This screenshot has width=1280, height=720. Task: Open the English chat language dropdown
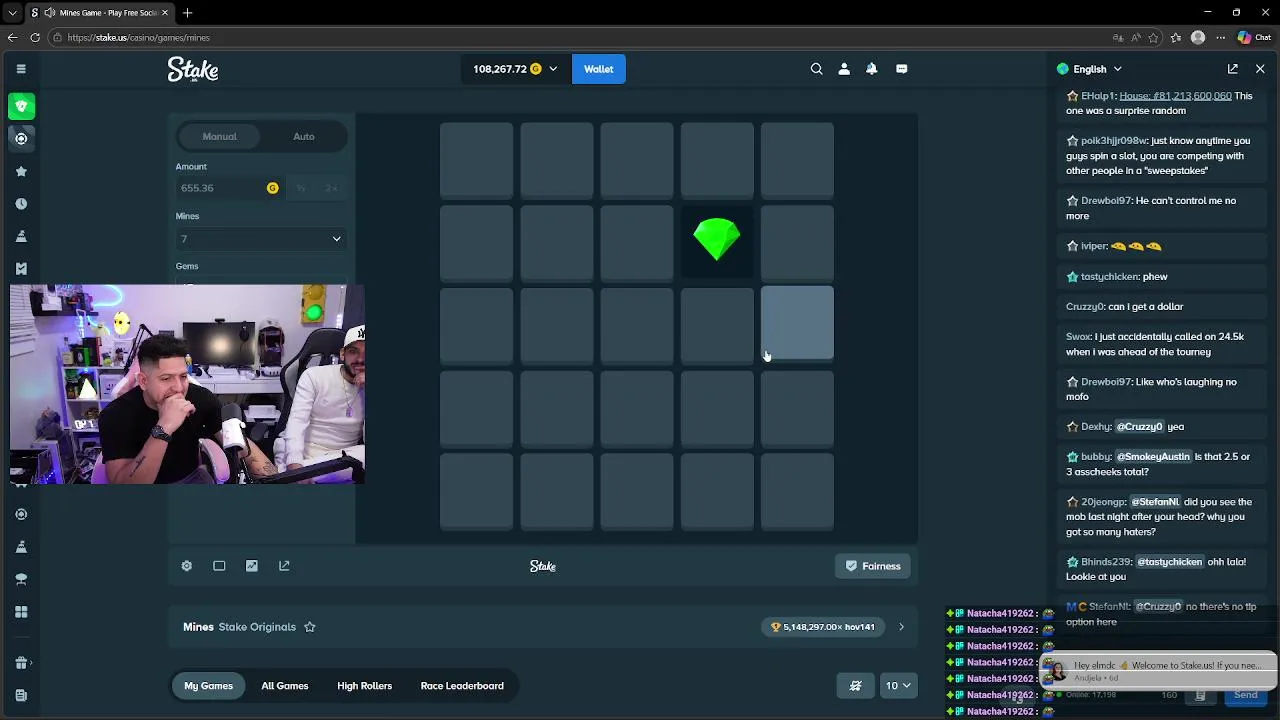coord(1090,69)
